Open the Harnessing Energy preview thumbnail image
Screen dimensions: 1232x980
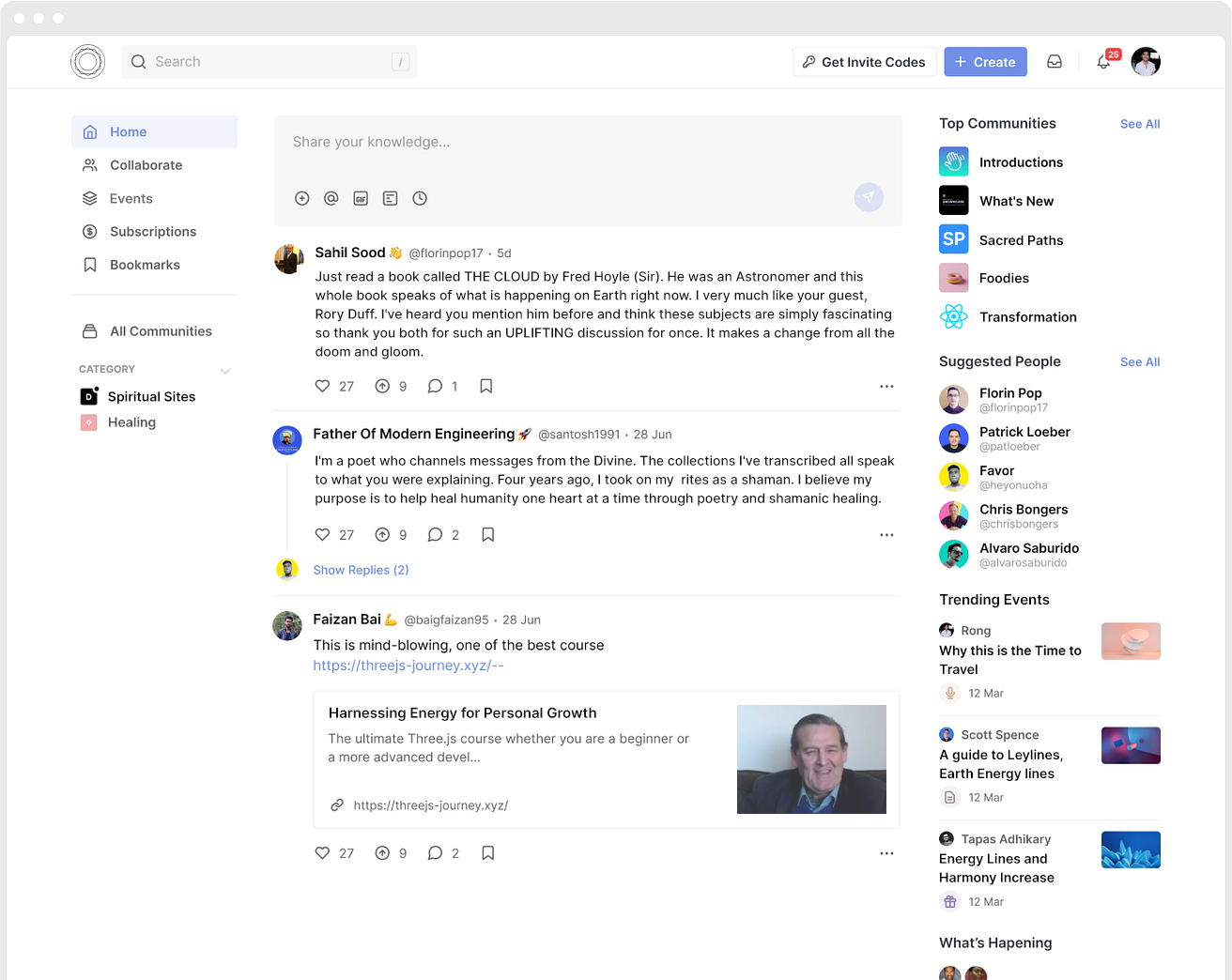(811, 758)
